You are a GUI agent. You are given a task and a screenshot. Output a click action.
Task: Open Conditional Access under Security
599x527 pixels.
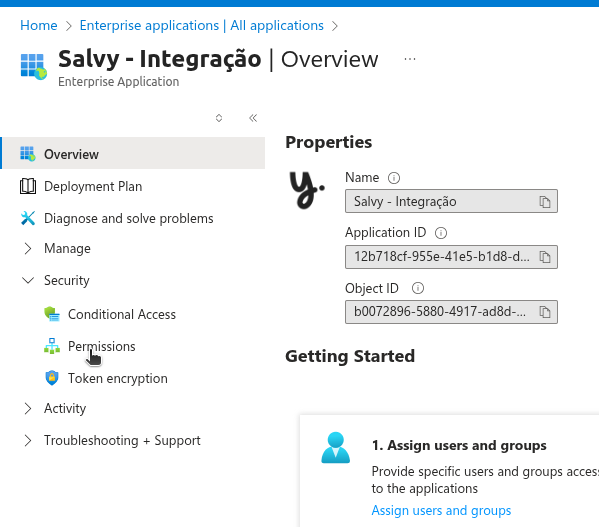pyautogui.click(x=121, y=314)
